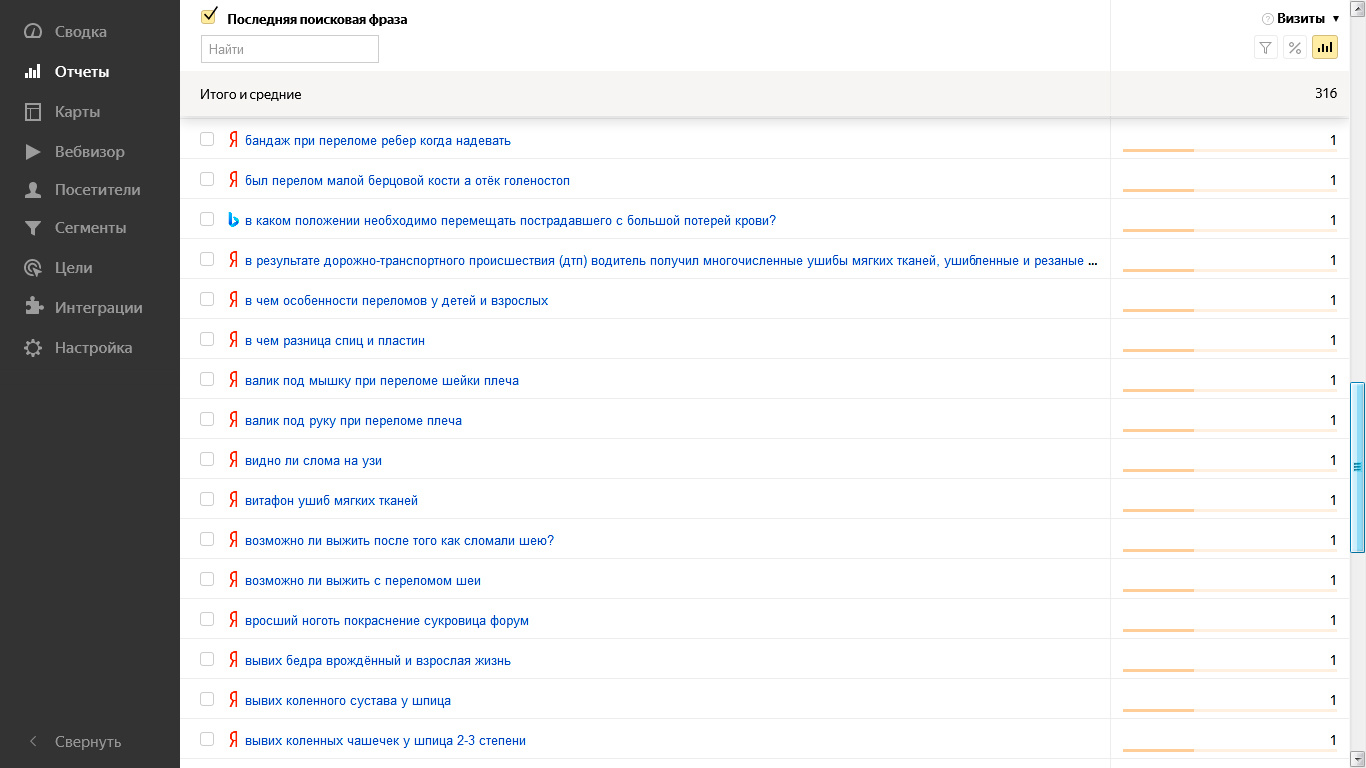Collapse the sidebar with Свернуть
The width and height of the screenshot is (1366, 768).
coord(75,742)
